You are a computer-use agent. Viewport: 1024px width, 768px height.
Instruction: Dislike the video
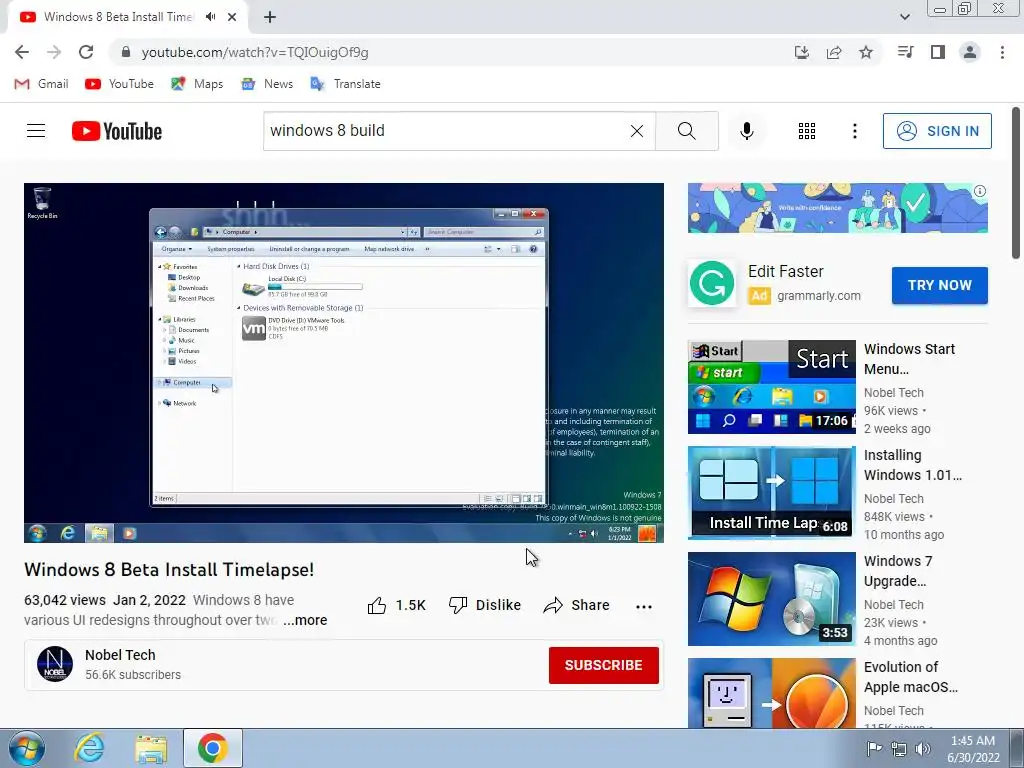coord(485,605)
